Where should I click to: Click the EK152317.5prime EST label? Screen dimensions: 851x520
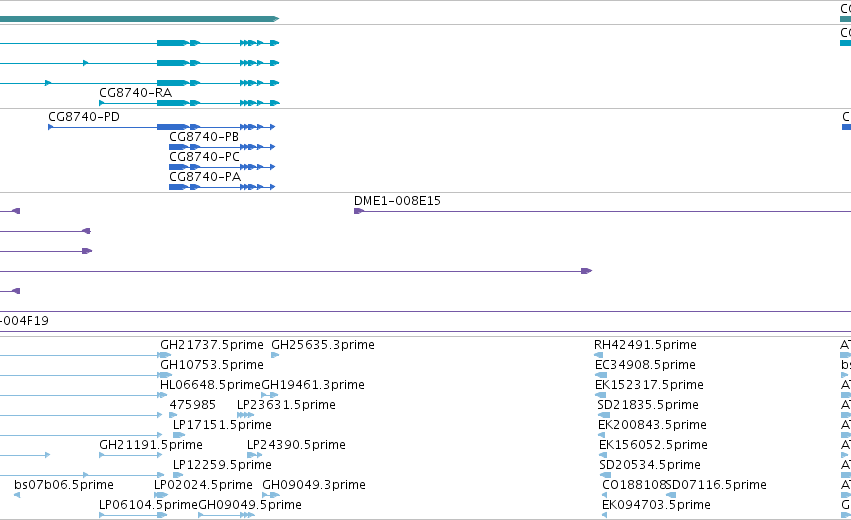point(650,385)
